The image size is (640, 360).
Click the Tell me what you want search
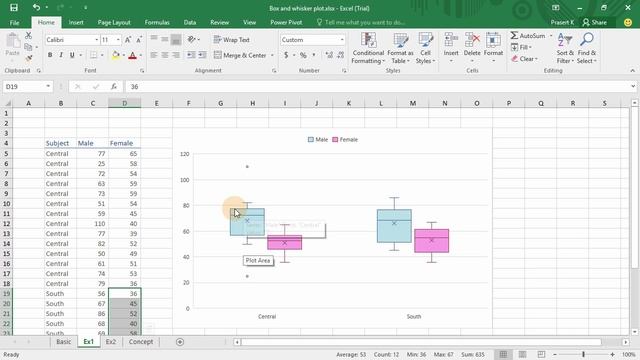(361, 22)
